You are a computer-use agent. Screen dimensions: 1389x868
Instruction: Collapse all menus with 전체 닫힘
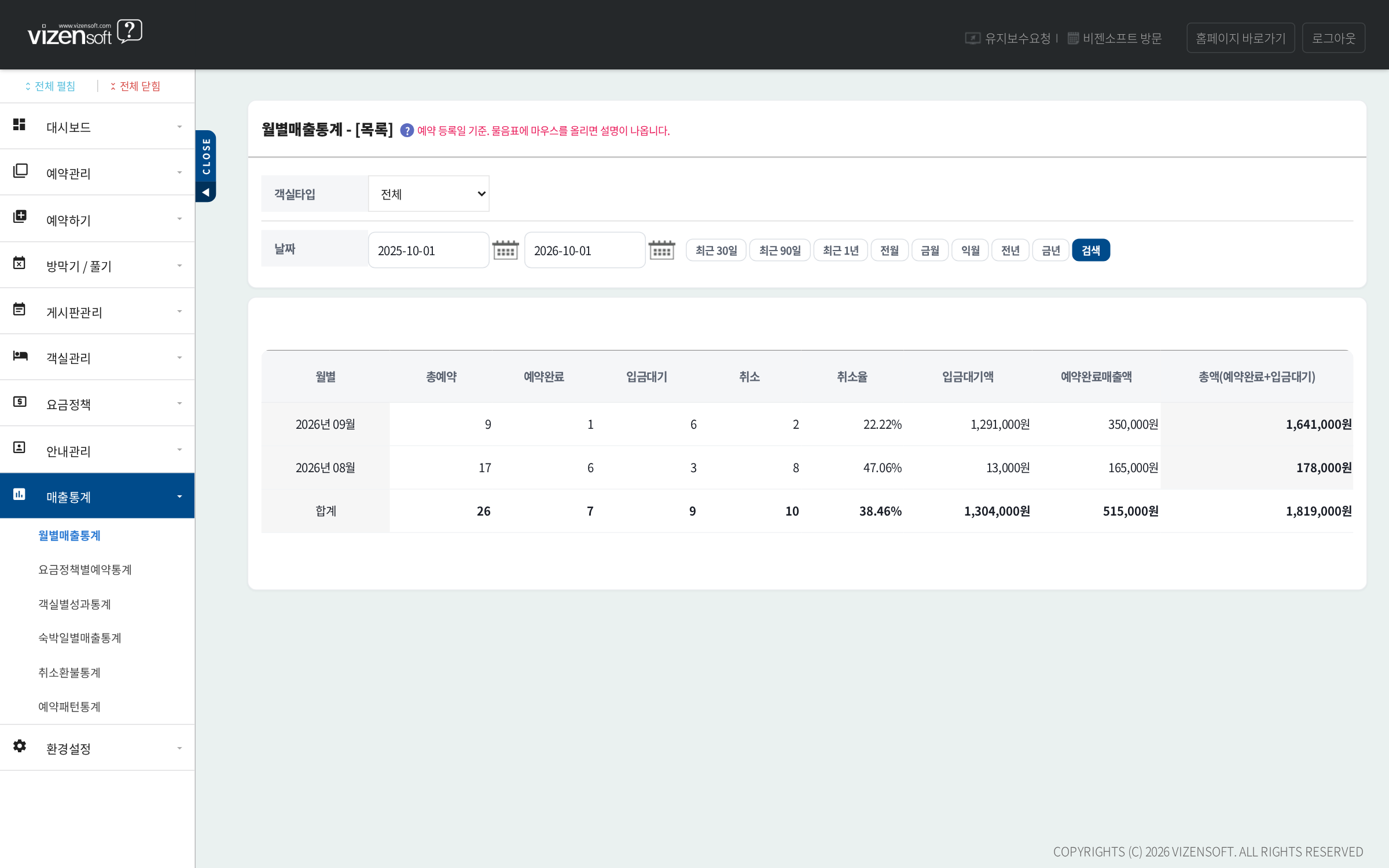pos(135,86)
